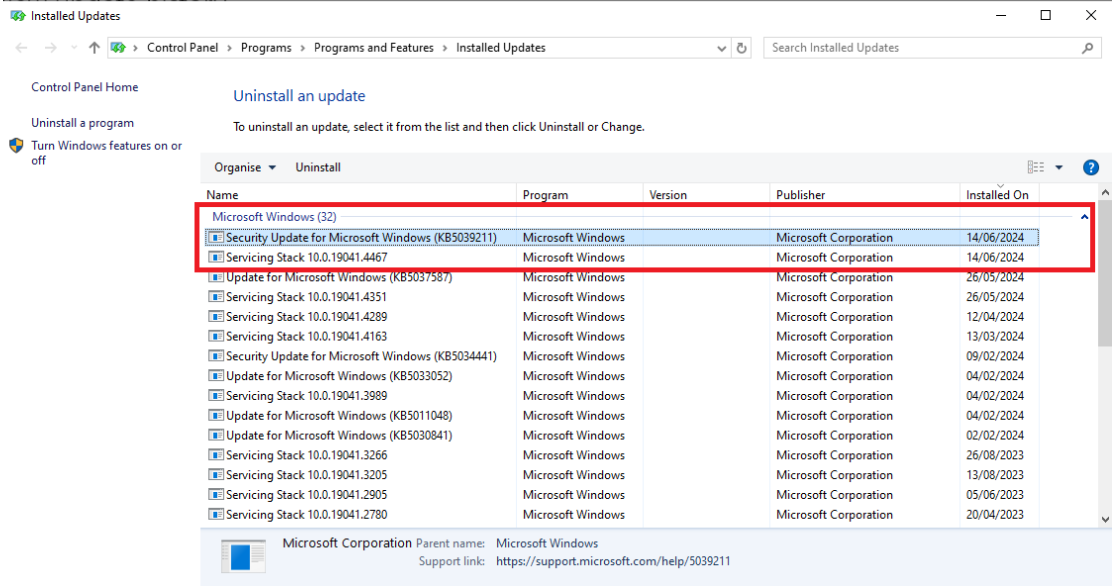Click the Uninstall toolbar button

318,167
